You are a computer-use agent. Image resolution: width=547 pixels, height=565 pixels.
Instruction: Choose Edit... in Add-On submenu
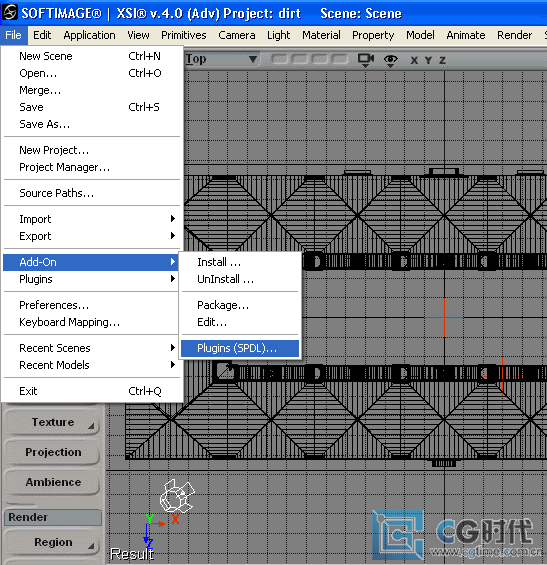[x=240, y=322]
